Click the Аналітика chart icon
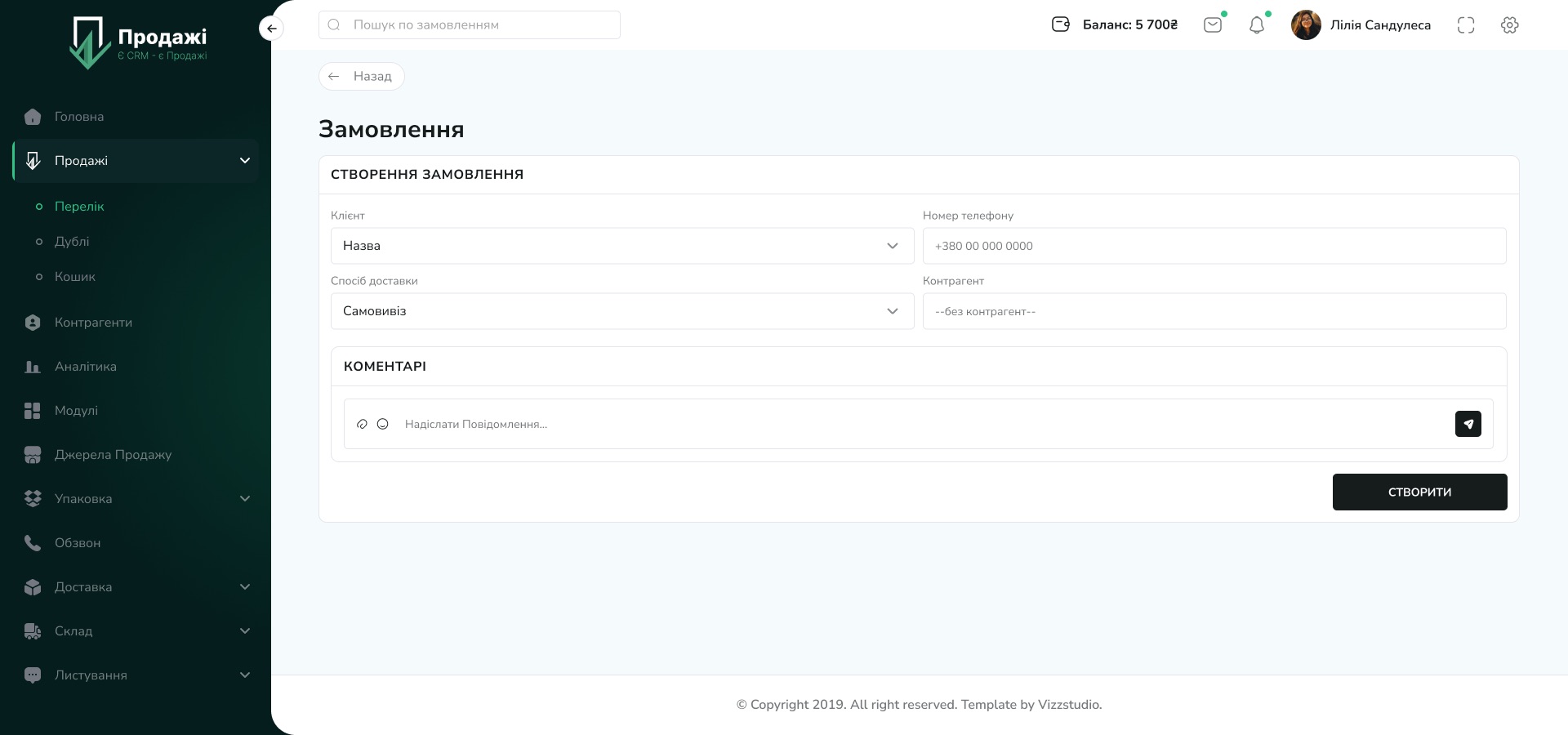This screenshot has width=1568, height=735. click(33, 367)
